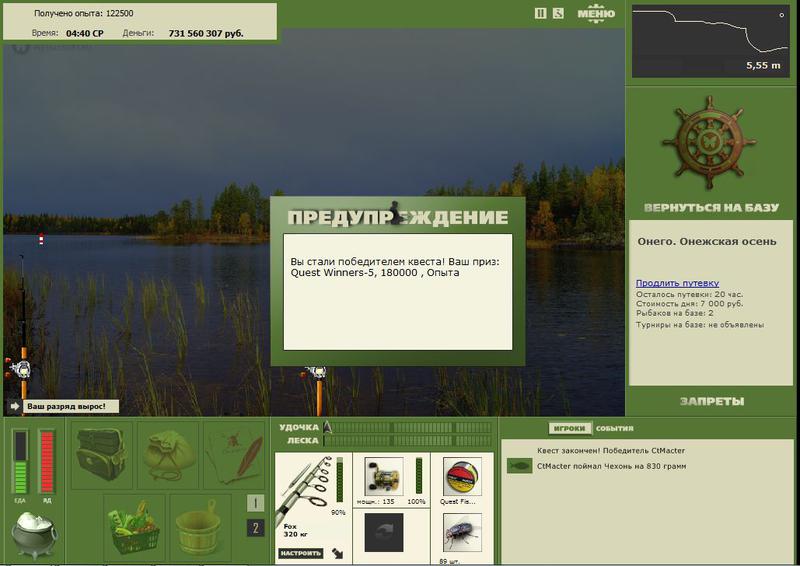Click the green ЕДА food level bar

[x=21, y=462]
